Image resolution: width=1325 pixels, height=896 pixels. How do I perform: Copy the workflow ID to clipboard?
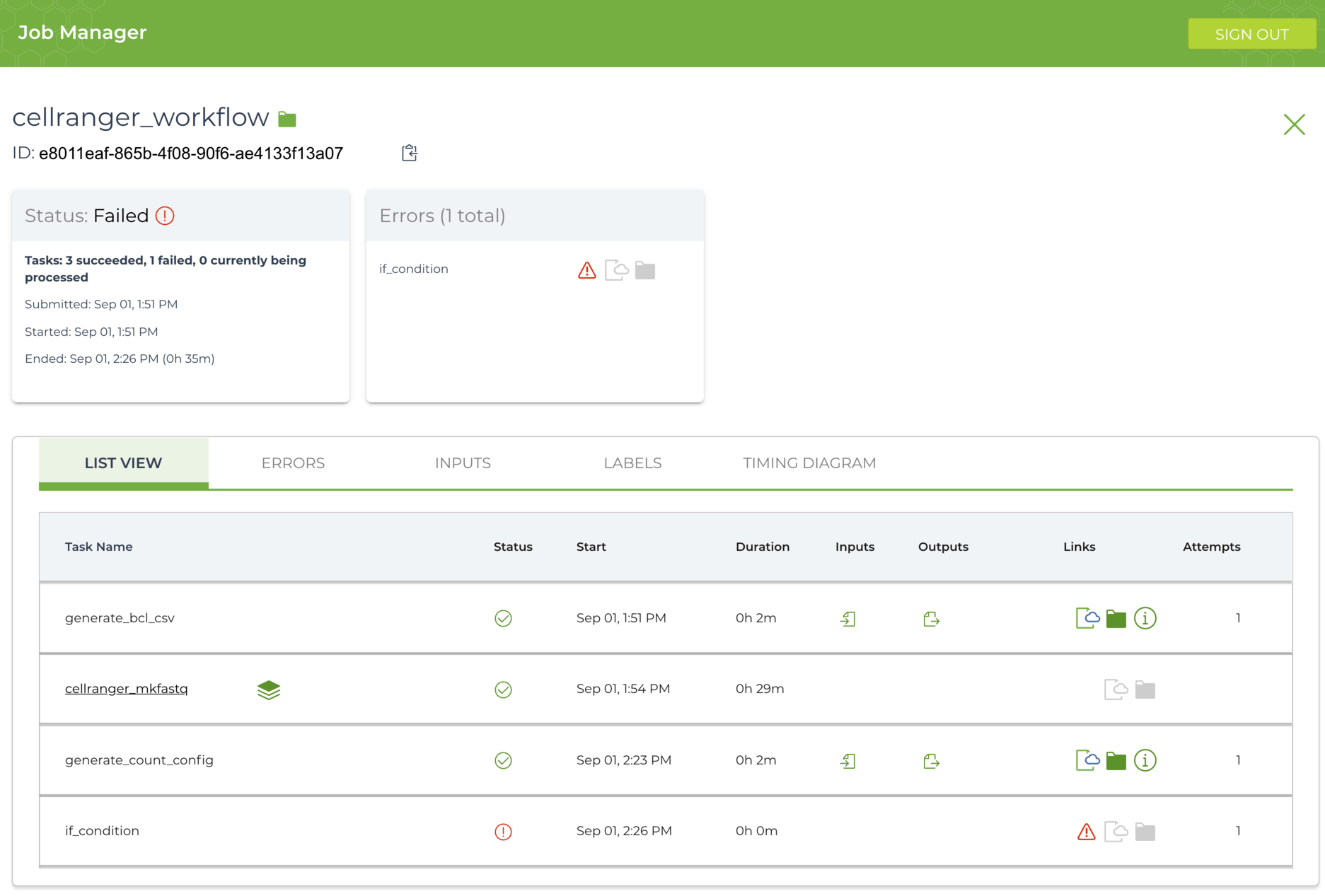tap(409, 153)
